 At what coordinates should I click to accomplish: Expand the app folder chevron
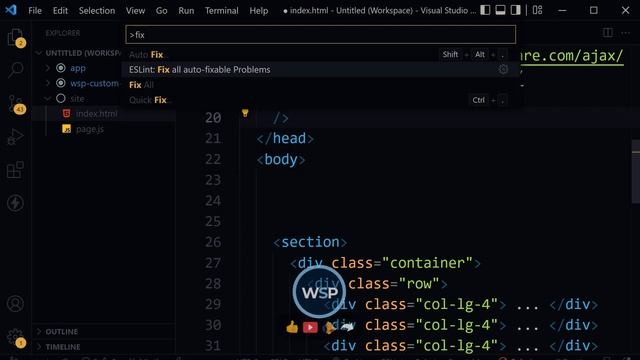tap(47, 68)
